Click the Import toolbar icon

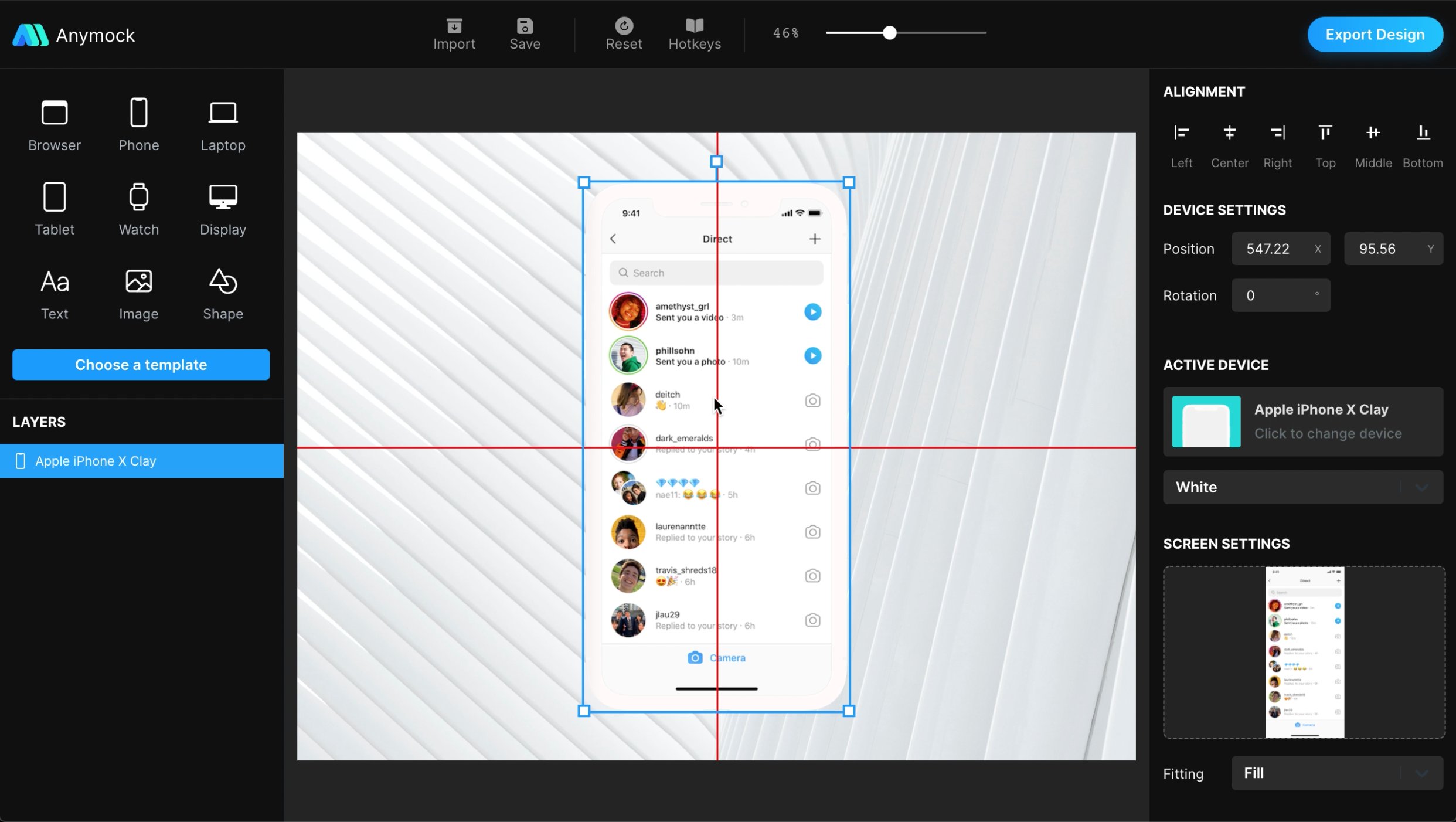click(x=454, y=33)
